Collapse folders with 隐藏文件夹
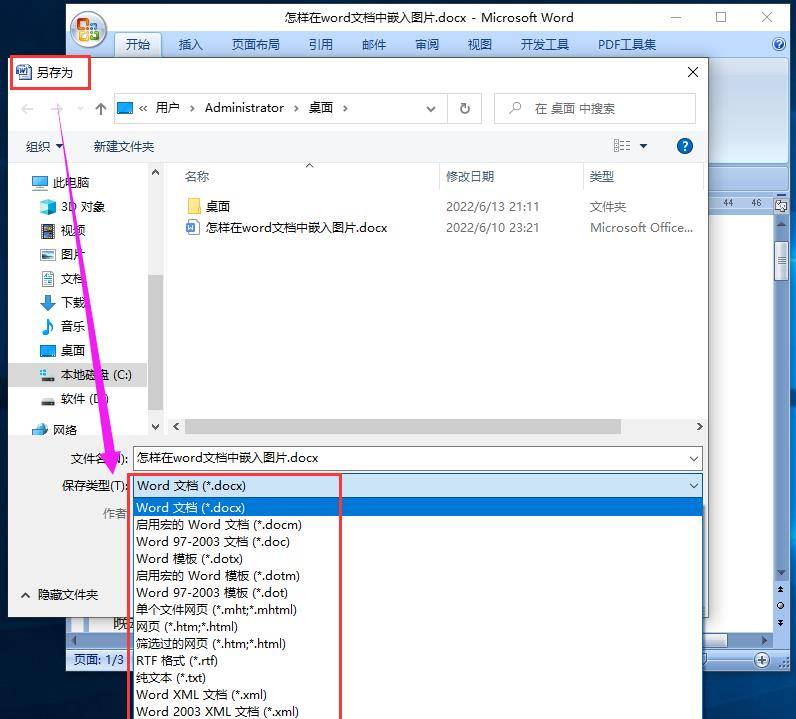 [59, 595]
